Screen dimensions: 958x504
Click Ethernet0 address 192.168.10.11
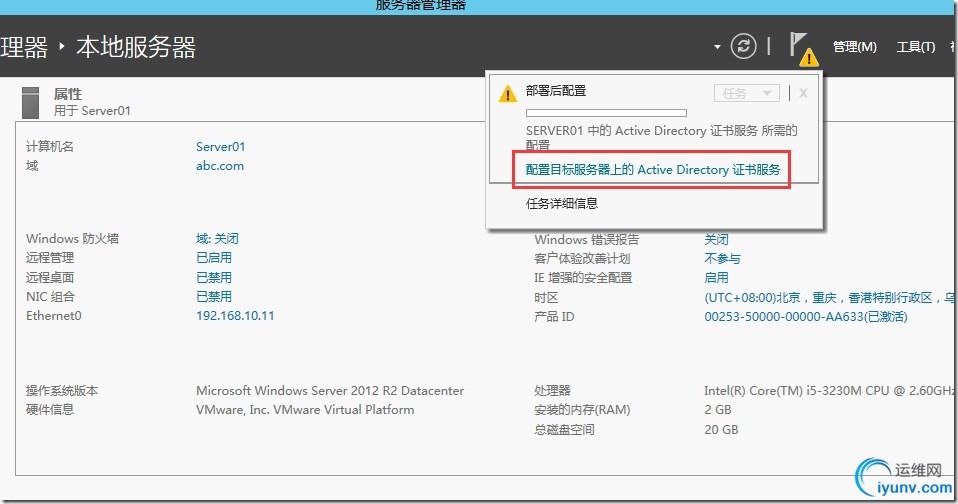pos(235,316)
